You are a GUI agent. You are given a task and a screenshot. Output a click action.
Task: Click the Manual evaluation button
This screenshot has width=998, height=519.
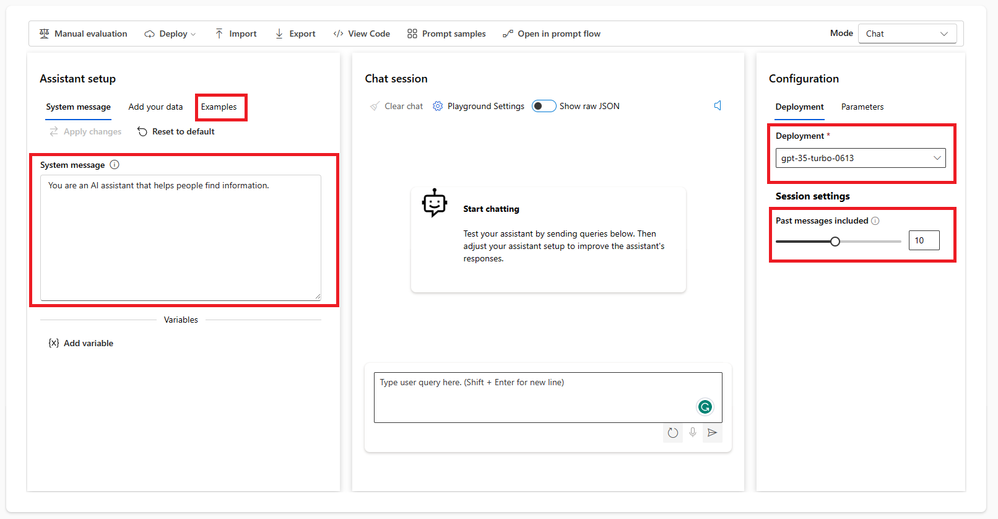click(x=83, y=34)
